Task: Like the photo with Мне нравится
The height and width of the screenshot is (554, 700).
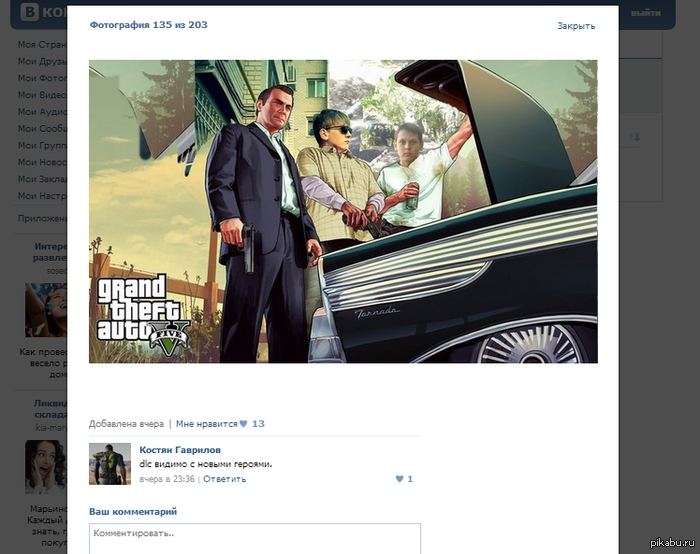Action: point(206,424)
